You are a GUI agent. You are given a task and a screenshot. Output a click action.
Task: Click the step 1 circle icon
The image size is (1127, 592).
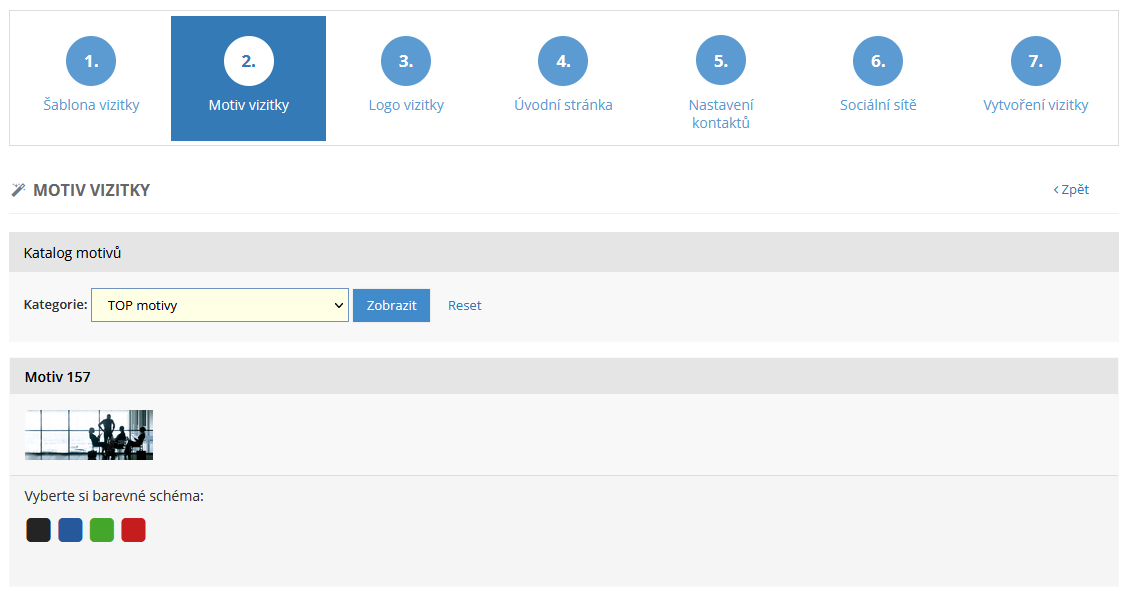(91, 61)
